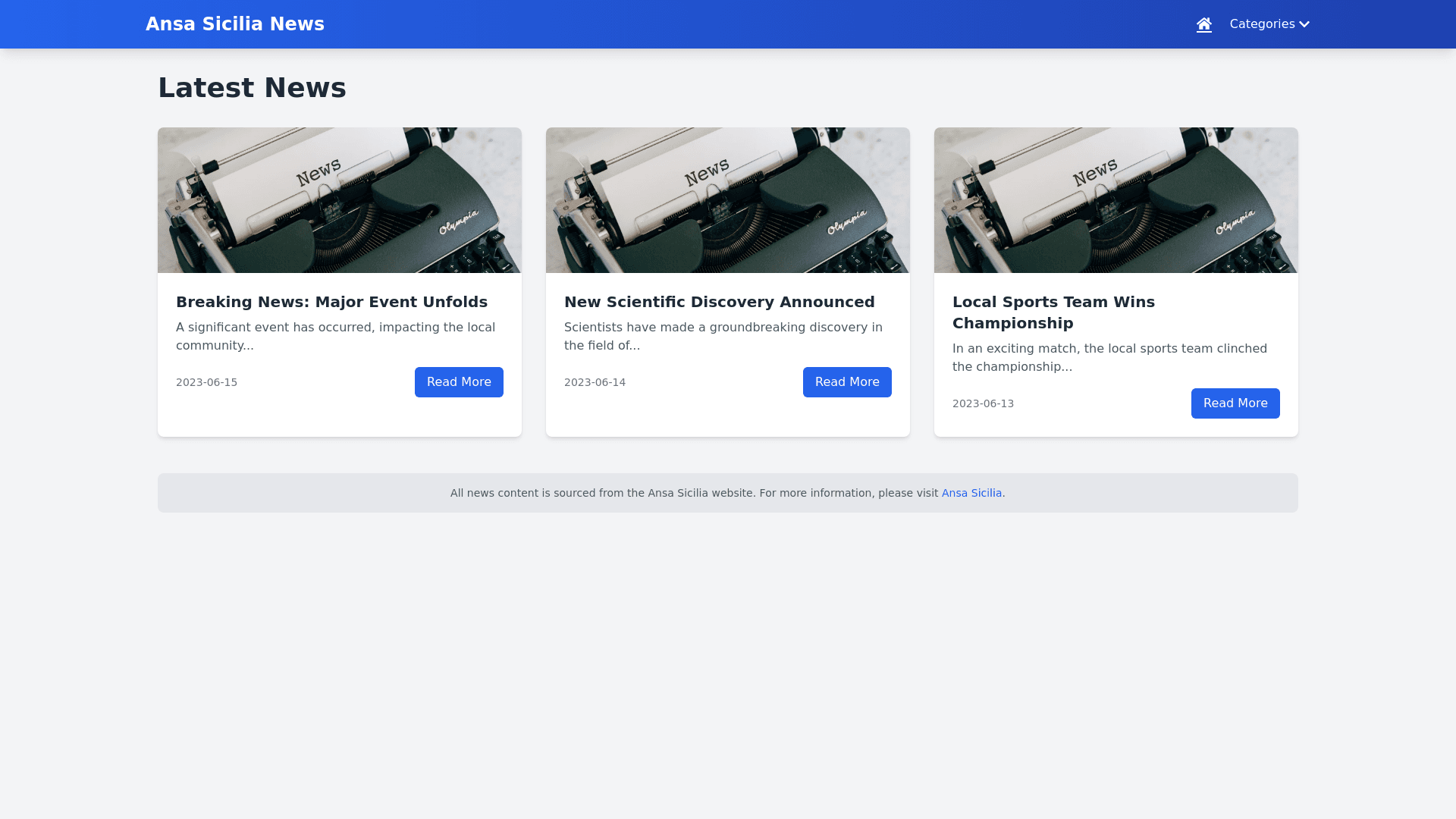
Task: Click the 2023-06-14 article date
Action: [x=595, y=382]
